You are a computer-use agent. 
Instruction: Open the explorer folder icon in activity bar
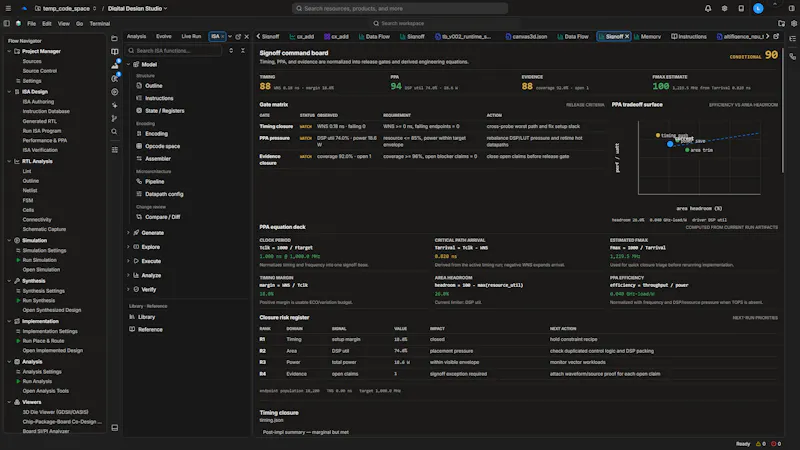114,38
